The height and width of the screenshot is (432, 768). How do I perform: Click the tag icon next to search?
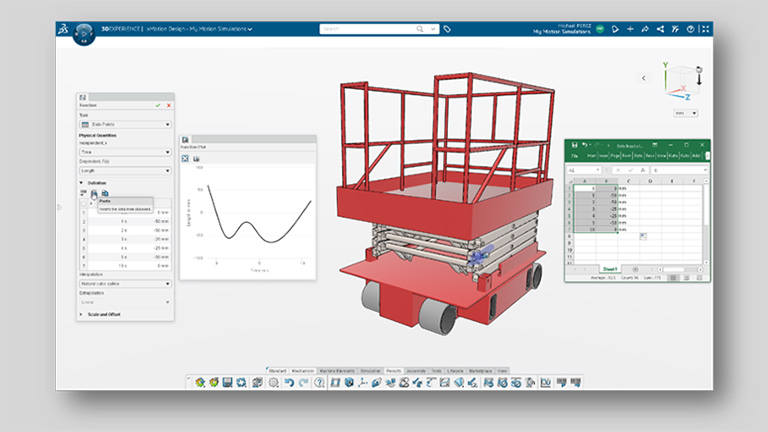447,29
